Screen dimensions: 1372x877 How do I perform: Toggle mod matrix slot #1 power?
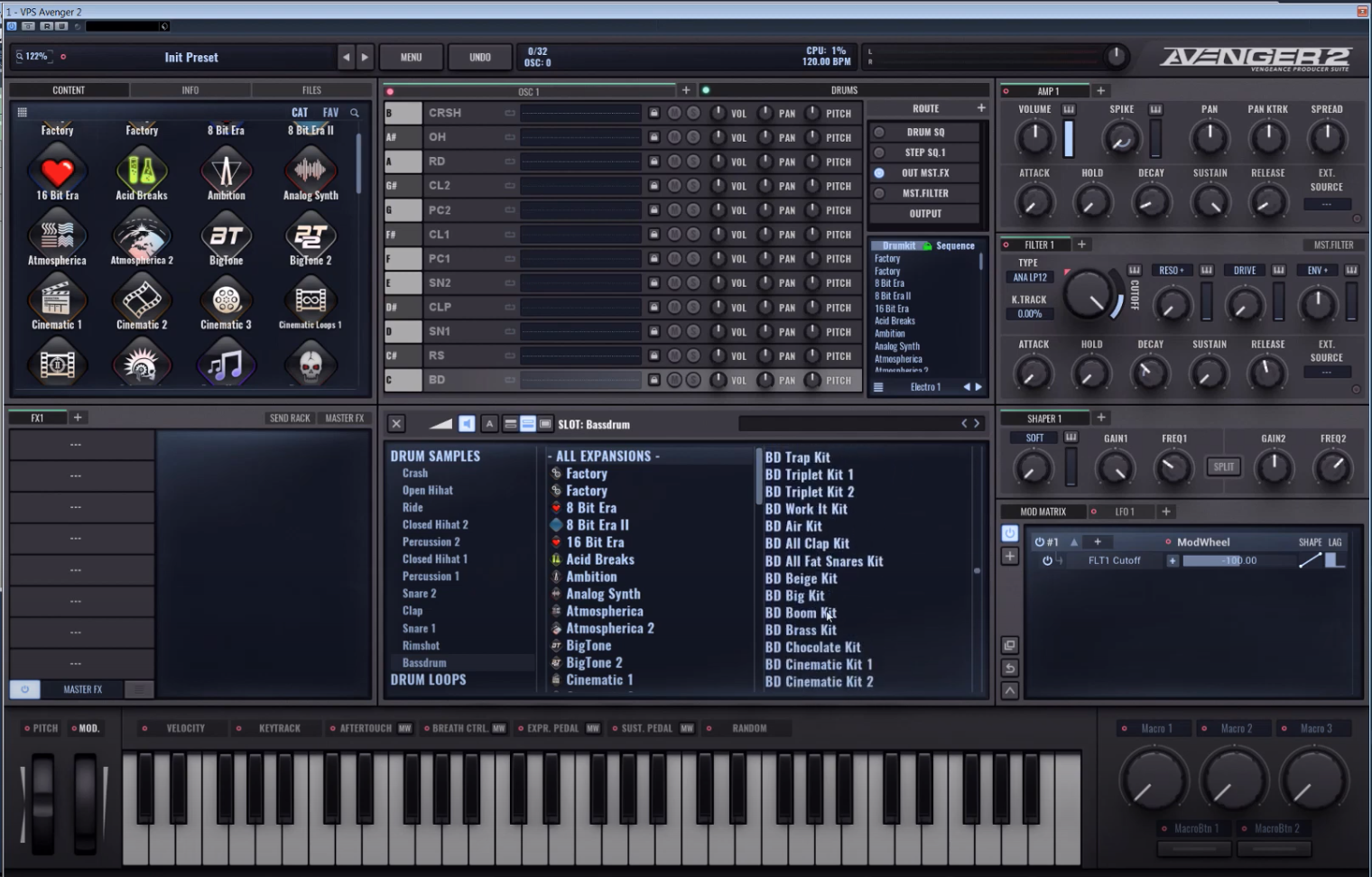pos(1039,542)
